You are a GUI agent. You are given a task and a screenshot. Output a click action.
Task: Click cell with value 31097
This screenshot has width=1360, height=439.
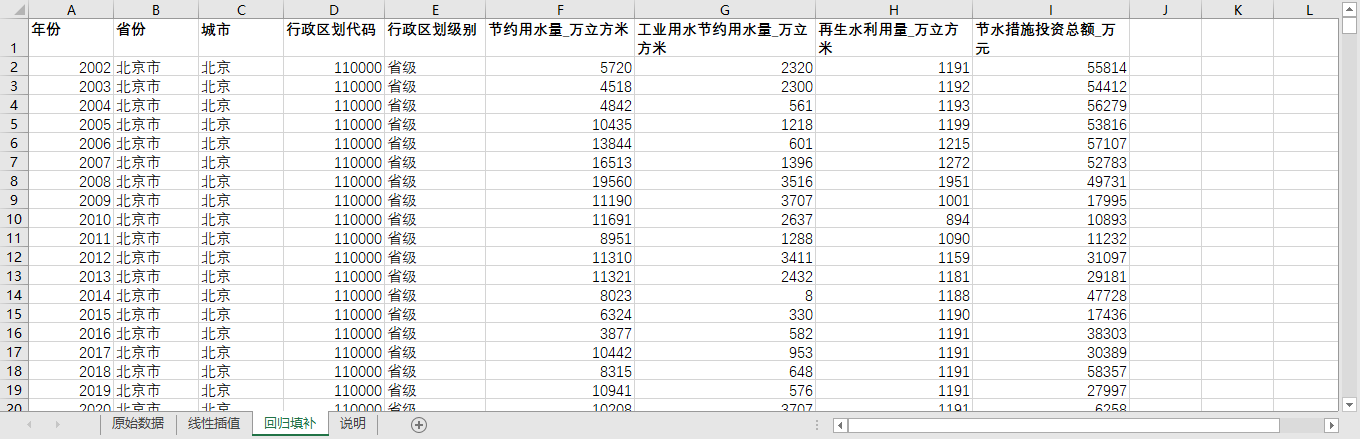point(1051,258)
